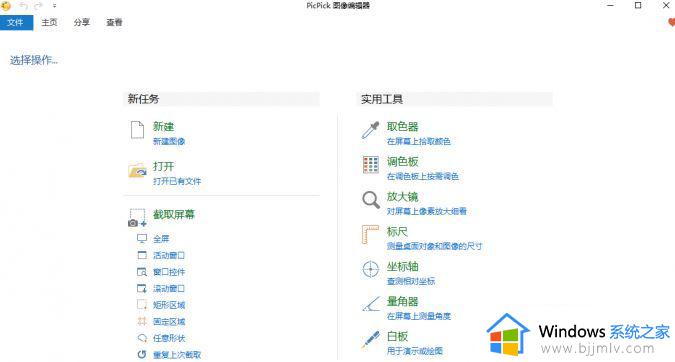Open the 标尺 tool heading
The image size is (675, 362).
pos(397,232)
